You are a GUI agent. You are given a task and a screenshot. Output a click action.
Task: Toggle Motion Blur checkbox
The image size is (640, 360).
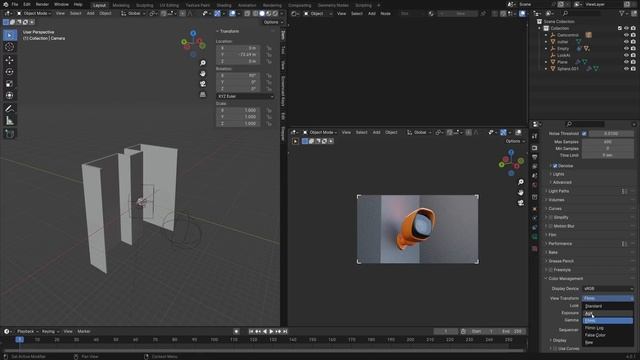tap(551, 226)
